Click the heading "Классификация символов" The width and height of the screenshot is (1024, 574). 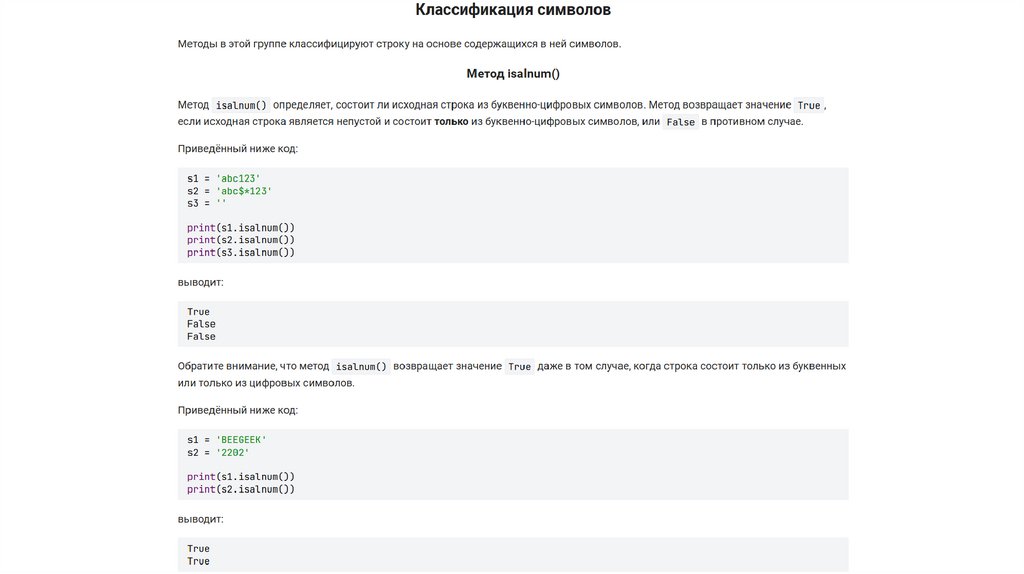512,10
